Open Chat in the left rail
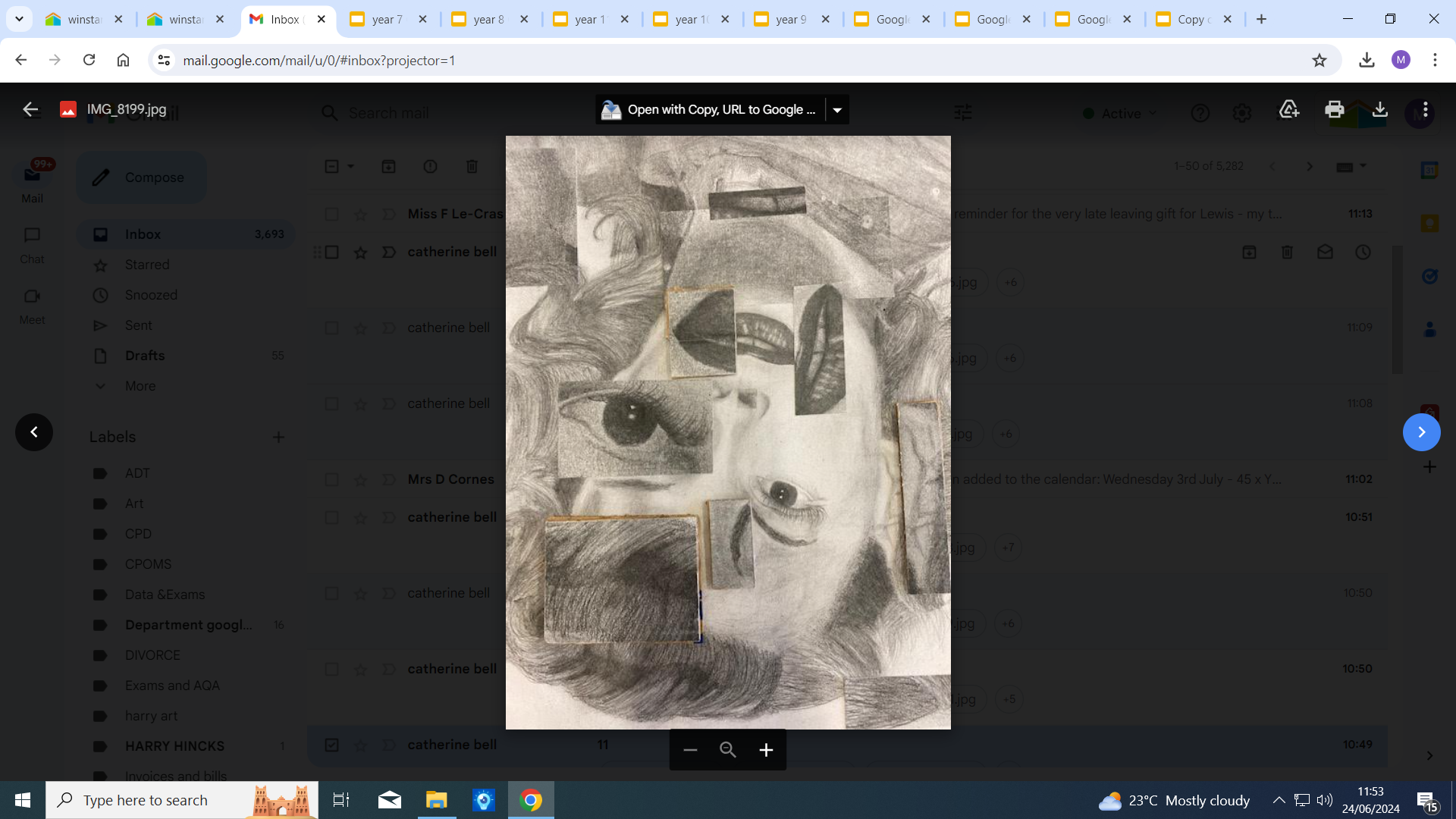1456x819 pixels. pos(32,245)
